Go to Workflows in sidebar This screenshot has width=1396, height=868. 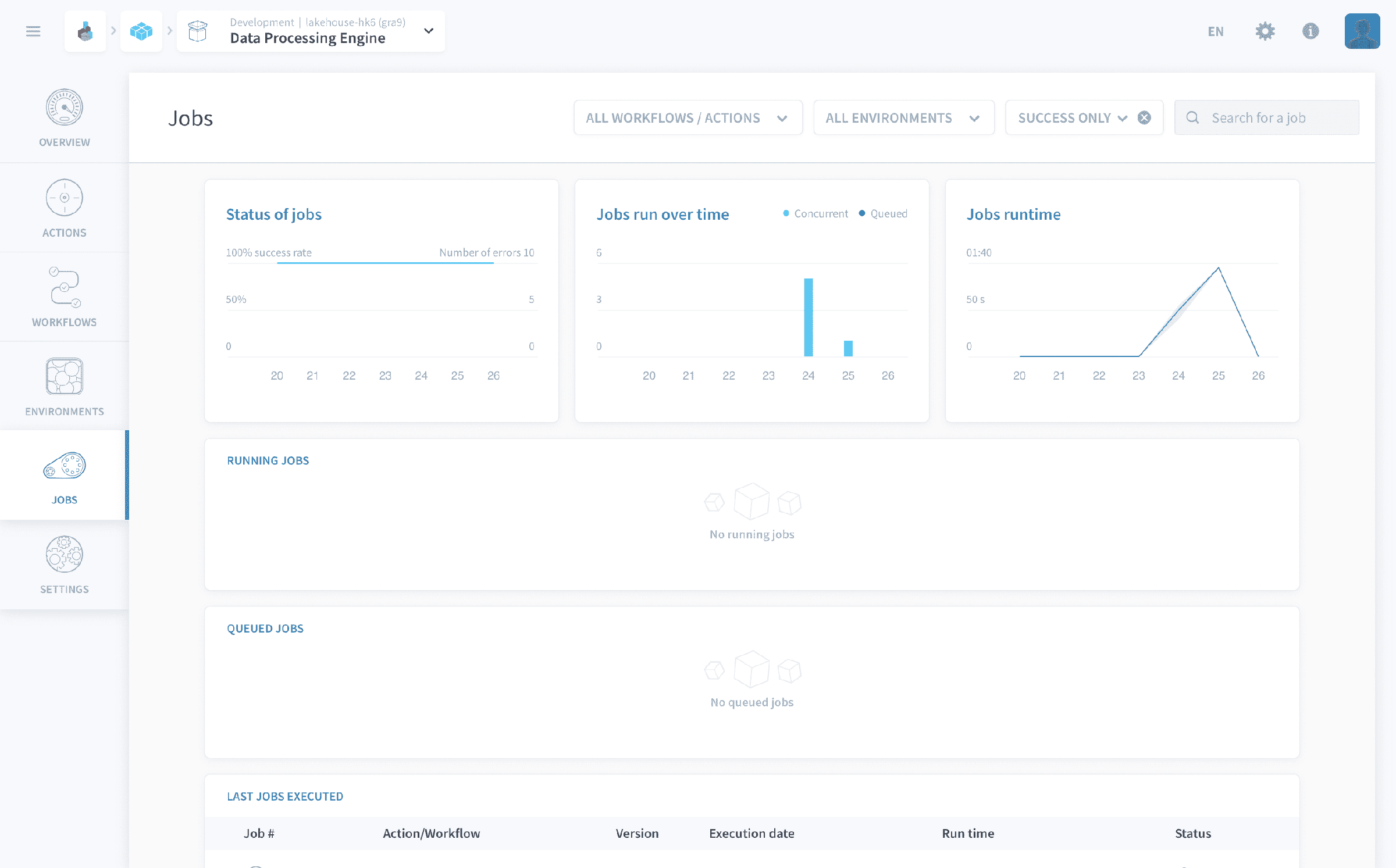65,297
